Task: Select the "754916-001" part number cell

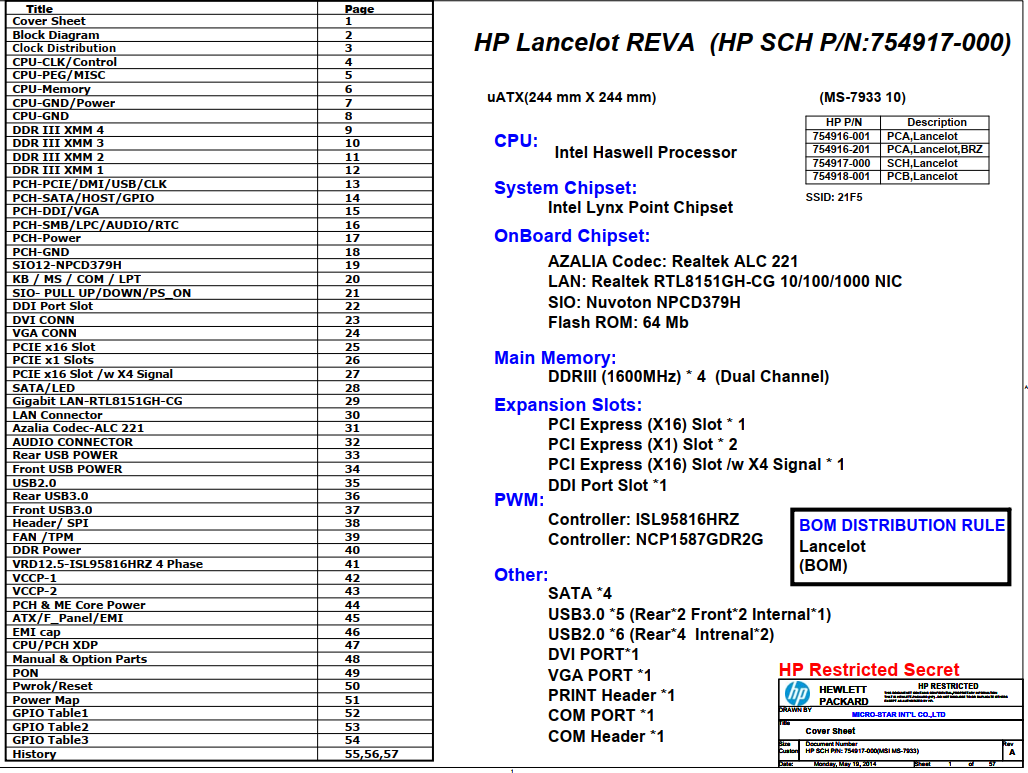Action: click(841, 136)
